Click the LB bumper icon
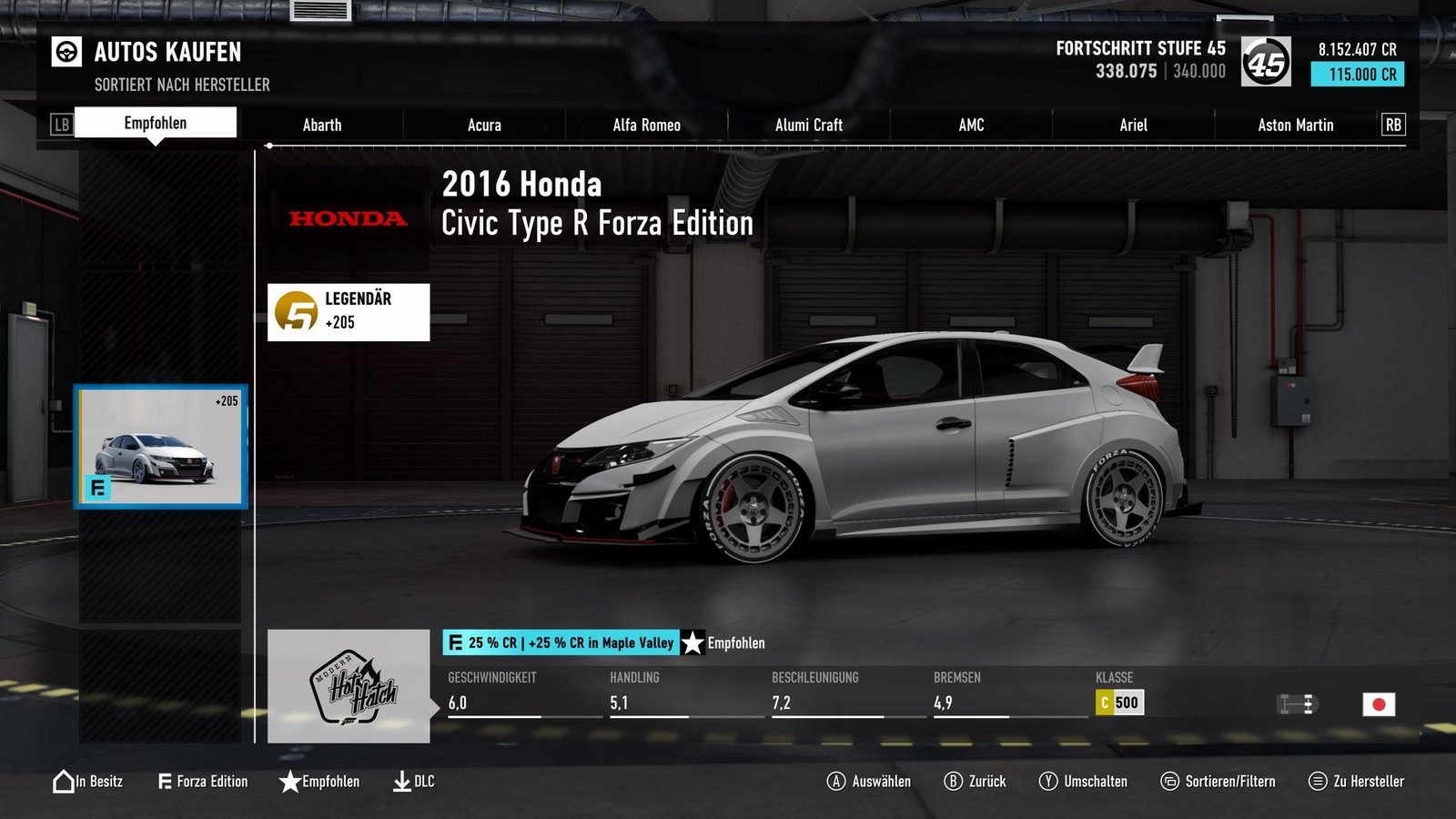1456x819 pixels. (x=61, y=125)
